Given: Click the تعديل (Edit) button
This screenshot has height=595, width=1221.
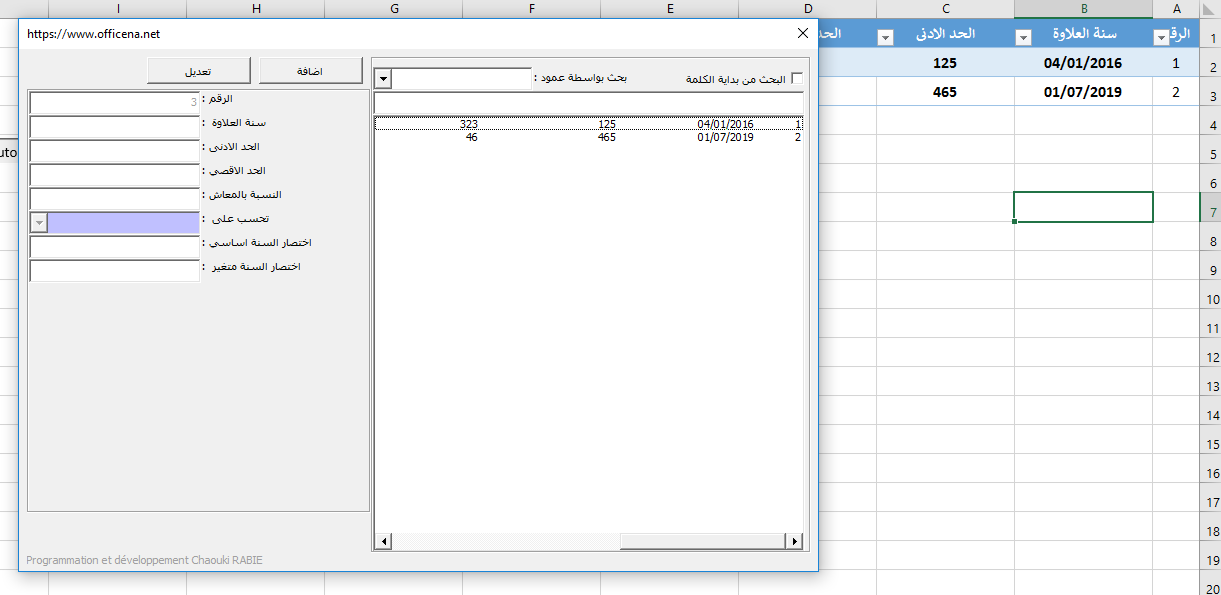Looking at the screenshot, I should click(x=197, y=71).
